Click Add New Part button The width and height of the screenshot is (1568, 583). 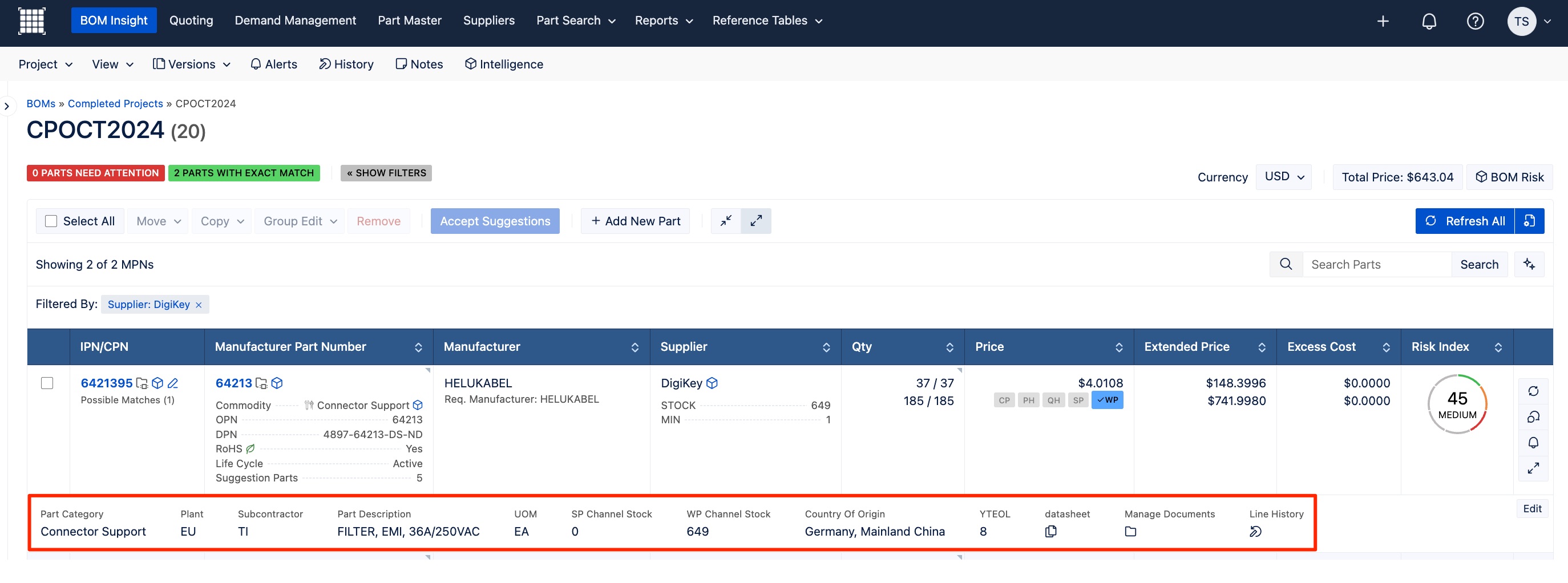pos(635,221)
